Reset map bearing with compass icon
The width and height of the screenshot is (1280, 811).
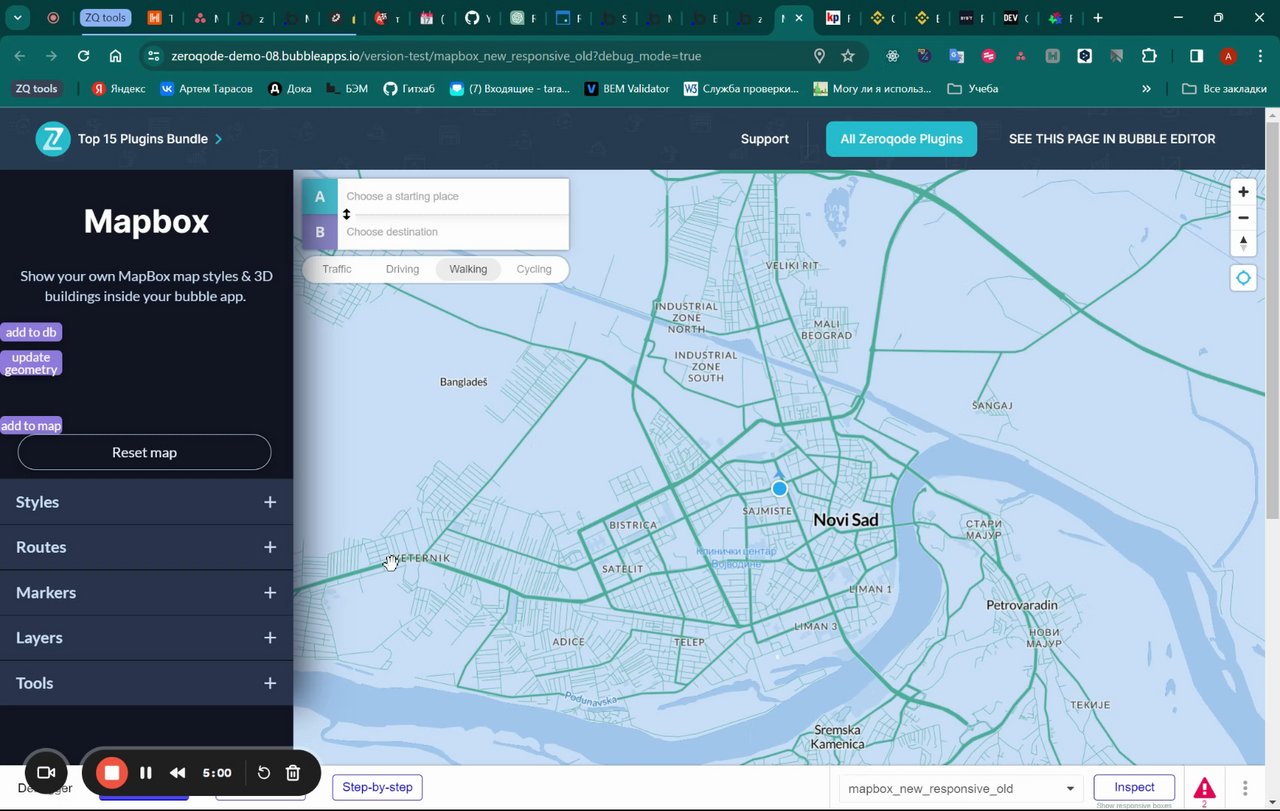click(x=1243, y=243)
